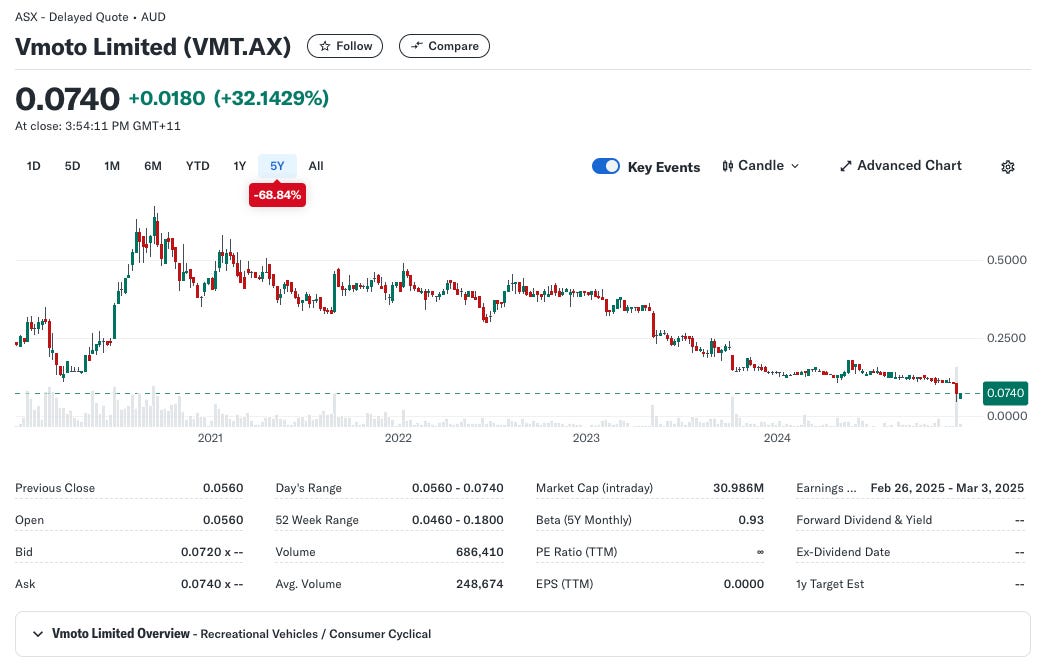Click the large 0.0740 price quote

pyautogui.click(x=67, y=99)
